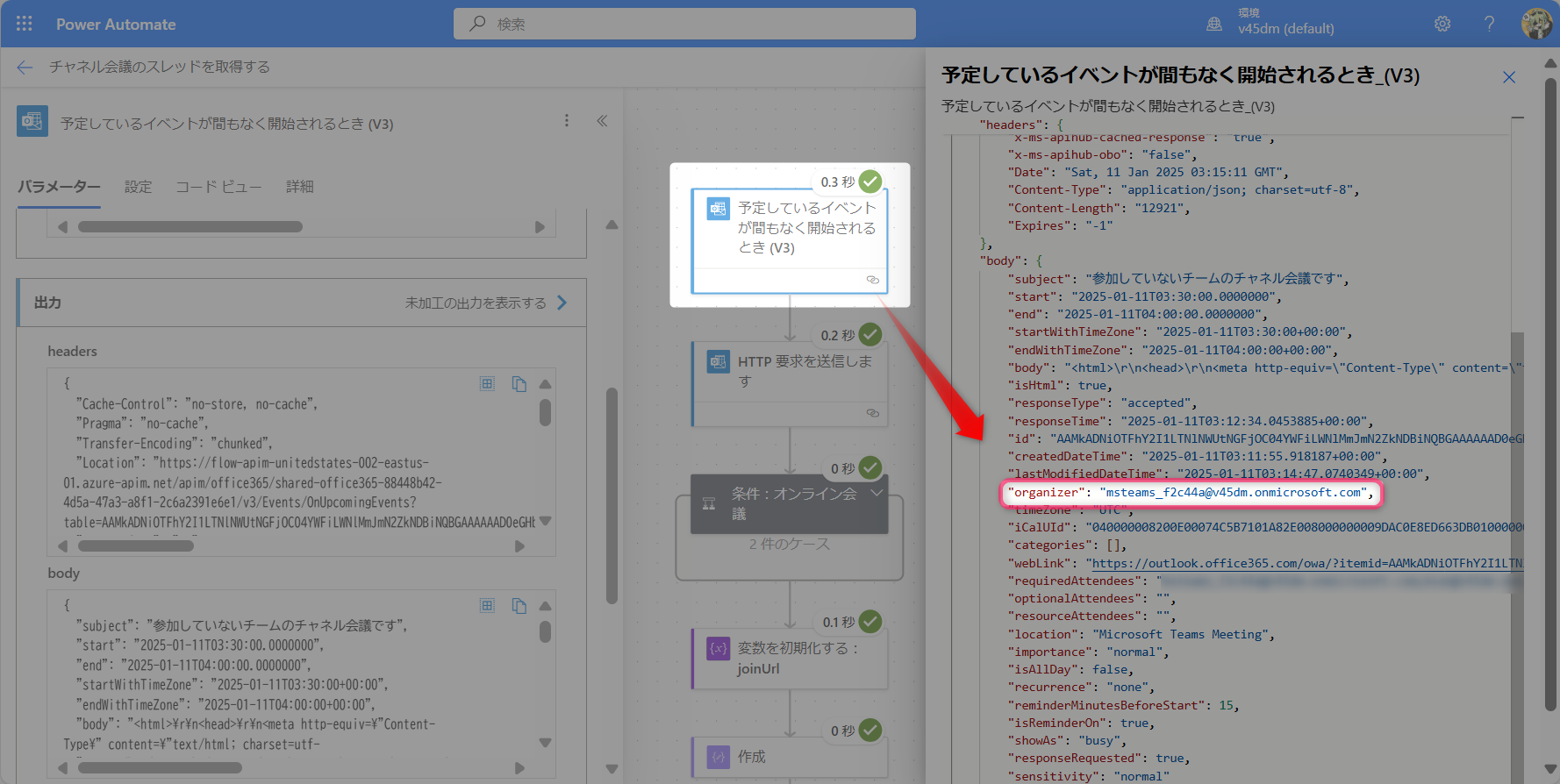
Task: Click the organizer email value
Action: (1233, 493)
